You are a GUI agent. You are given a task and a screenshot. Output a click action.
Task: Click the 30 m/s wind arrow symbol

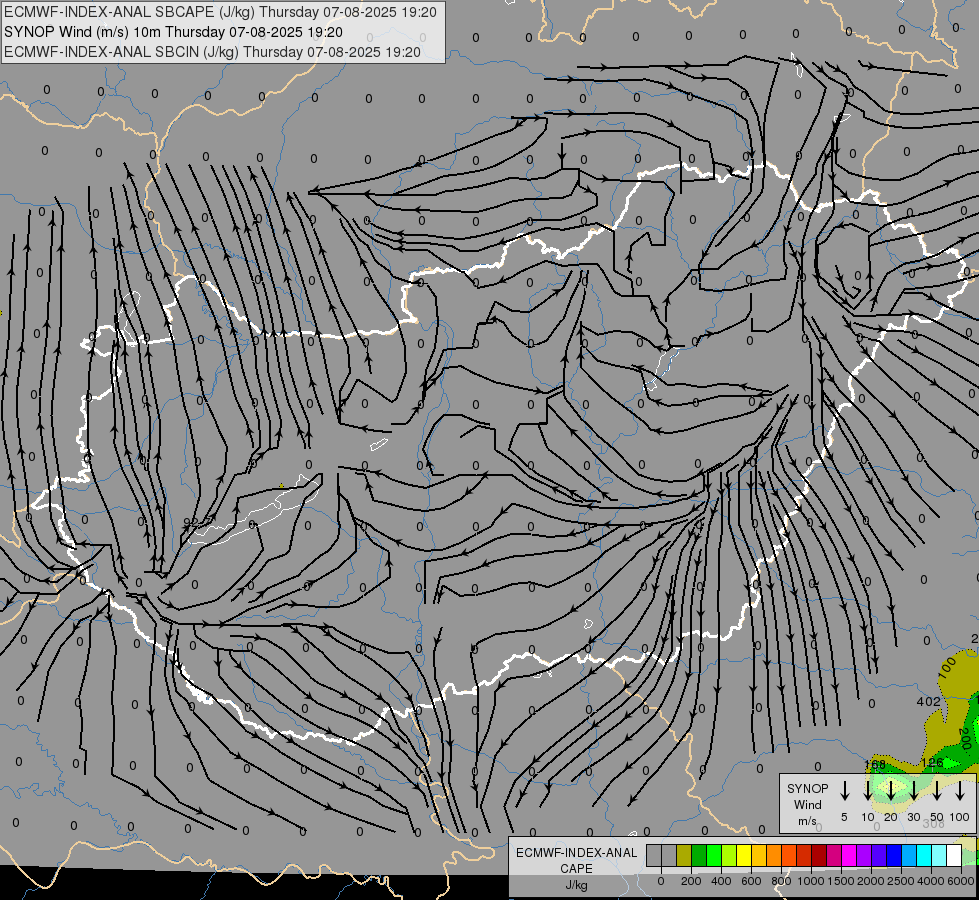tap(913, 791)
